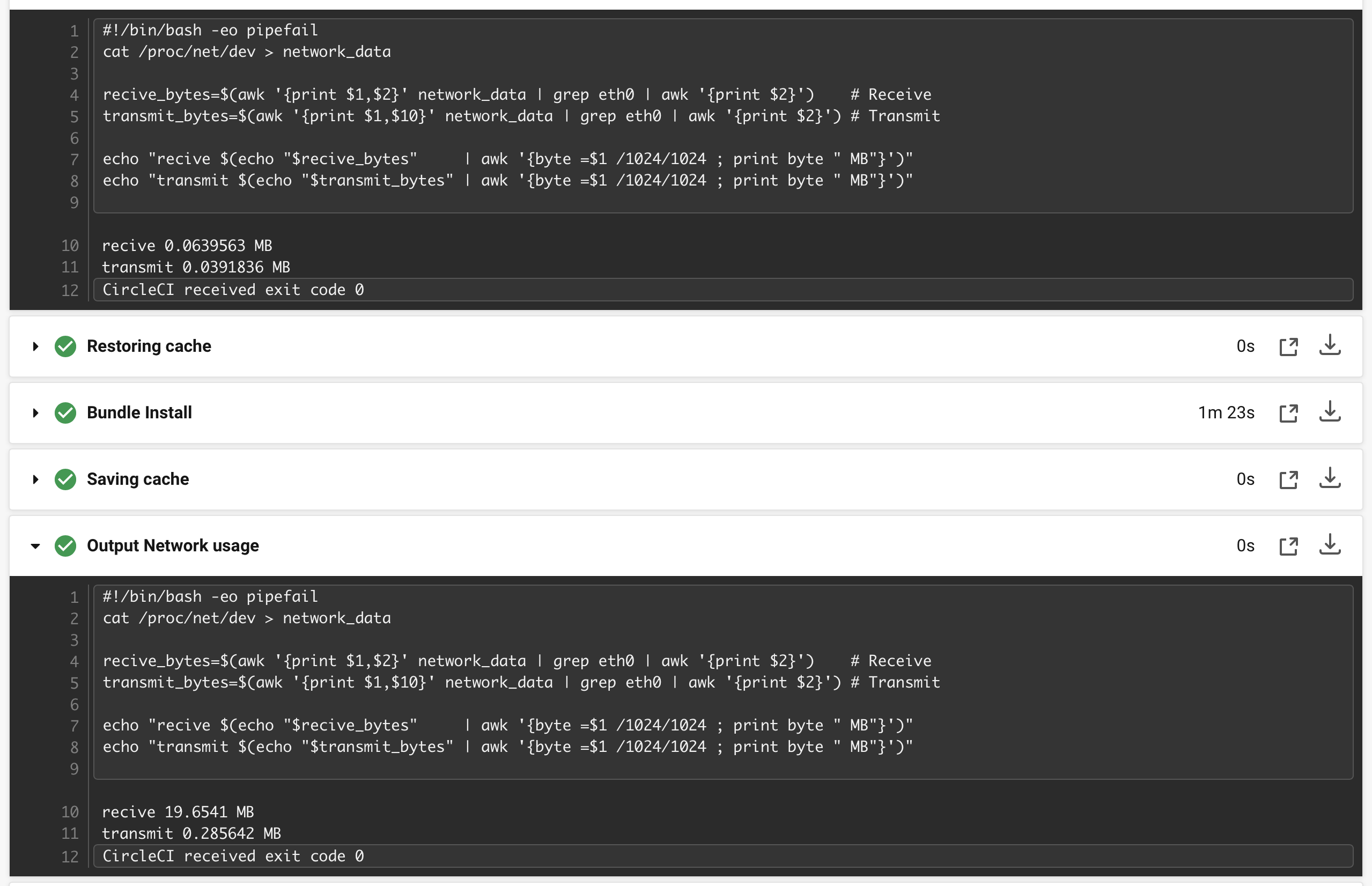This screenshot has height=886, width=1372.
Task: Expand the Bundle Install step
Action: [35, 413]
